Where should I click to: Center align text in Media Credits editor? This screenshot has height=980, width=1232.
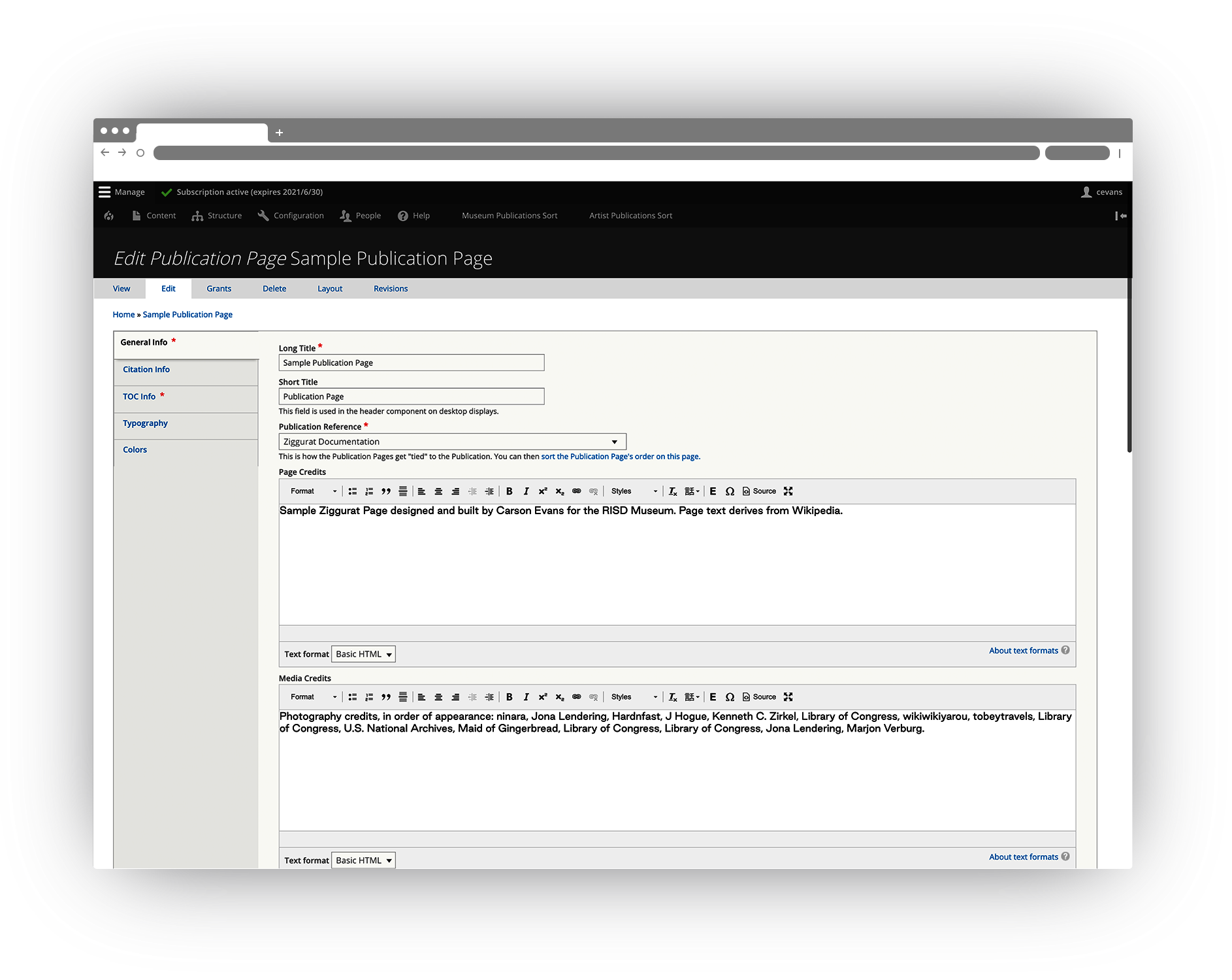point(438,697)
